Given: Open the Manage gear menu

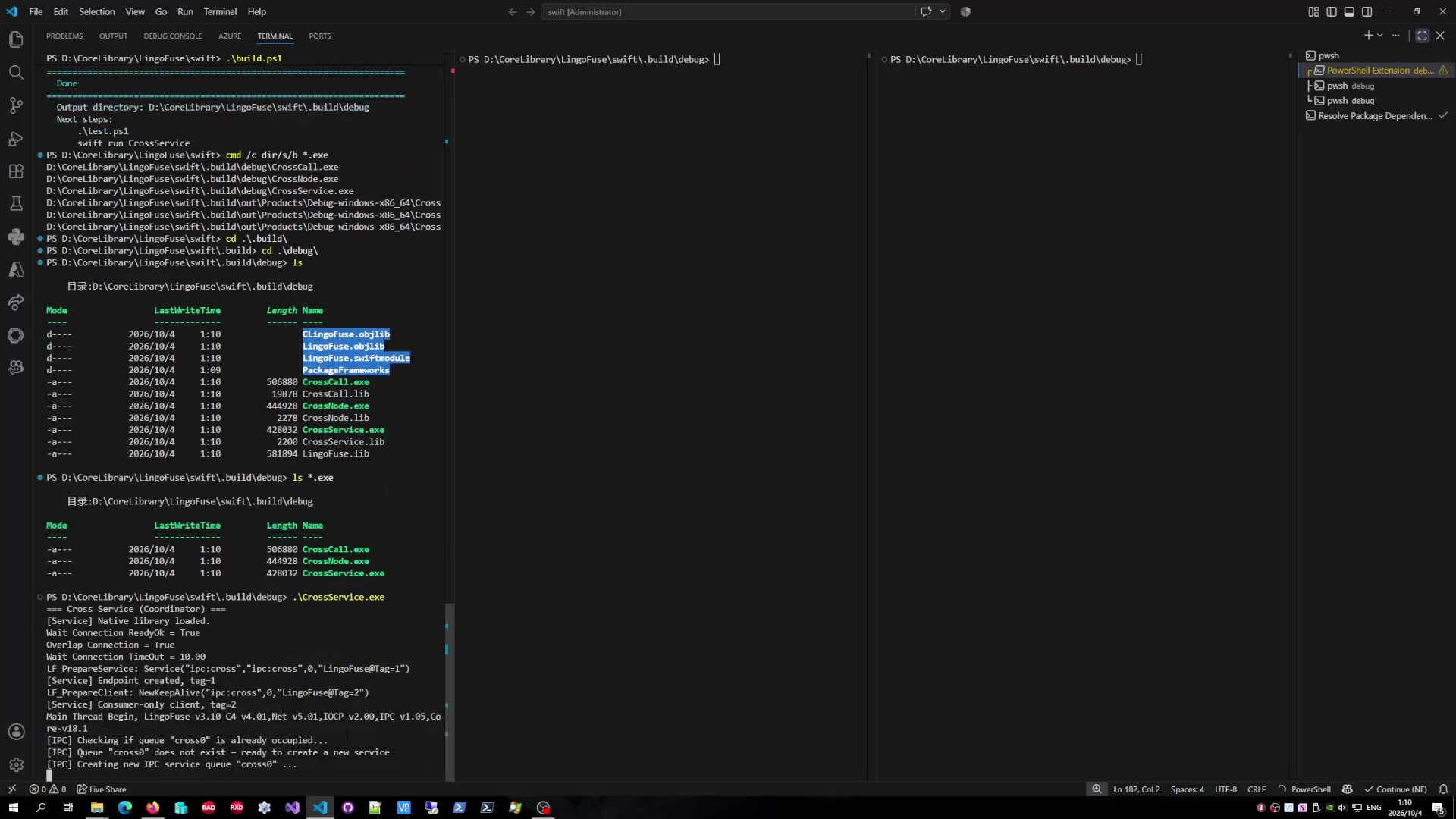Looking at the screenshot, I should (16, 764).
